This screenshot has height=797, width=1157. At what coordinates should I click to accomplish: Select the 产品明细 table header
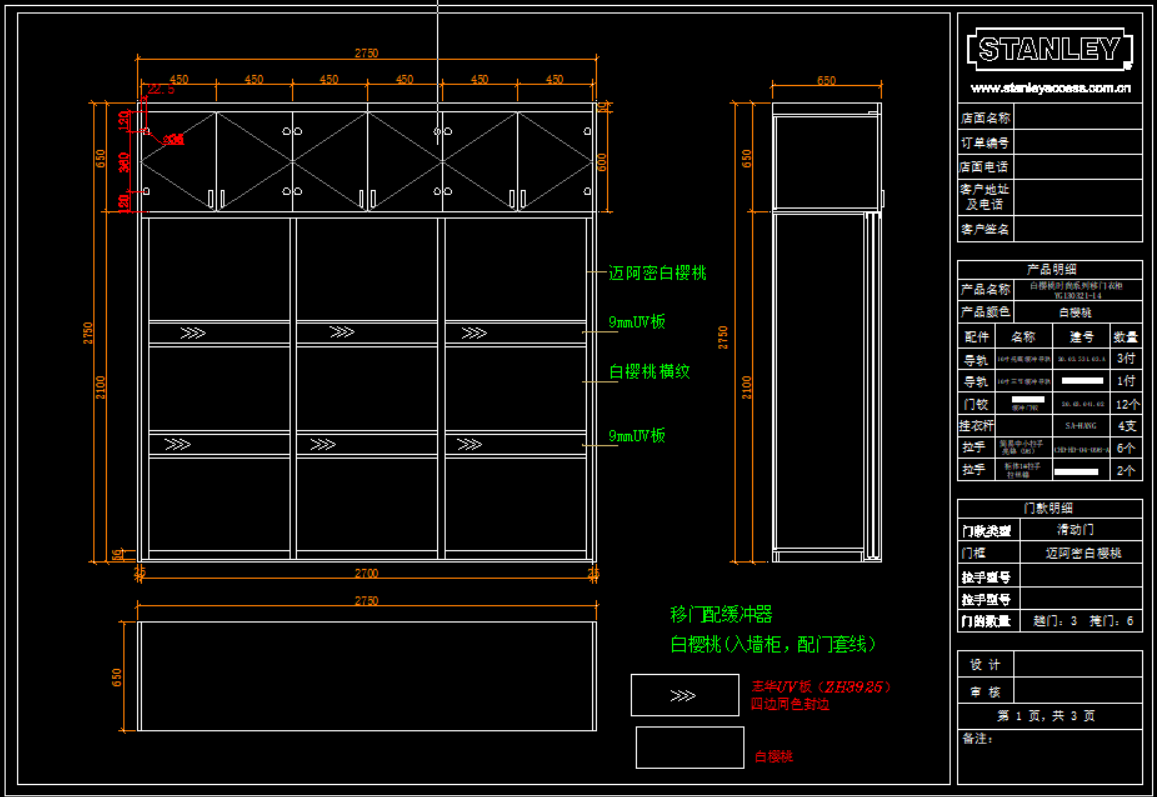1050,269
